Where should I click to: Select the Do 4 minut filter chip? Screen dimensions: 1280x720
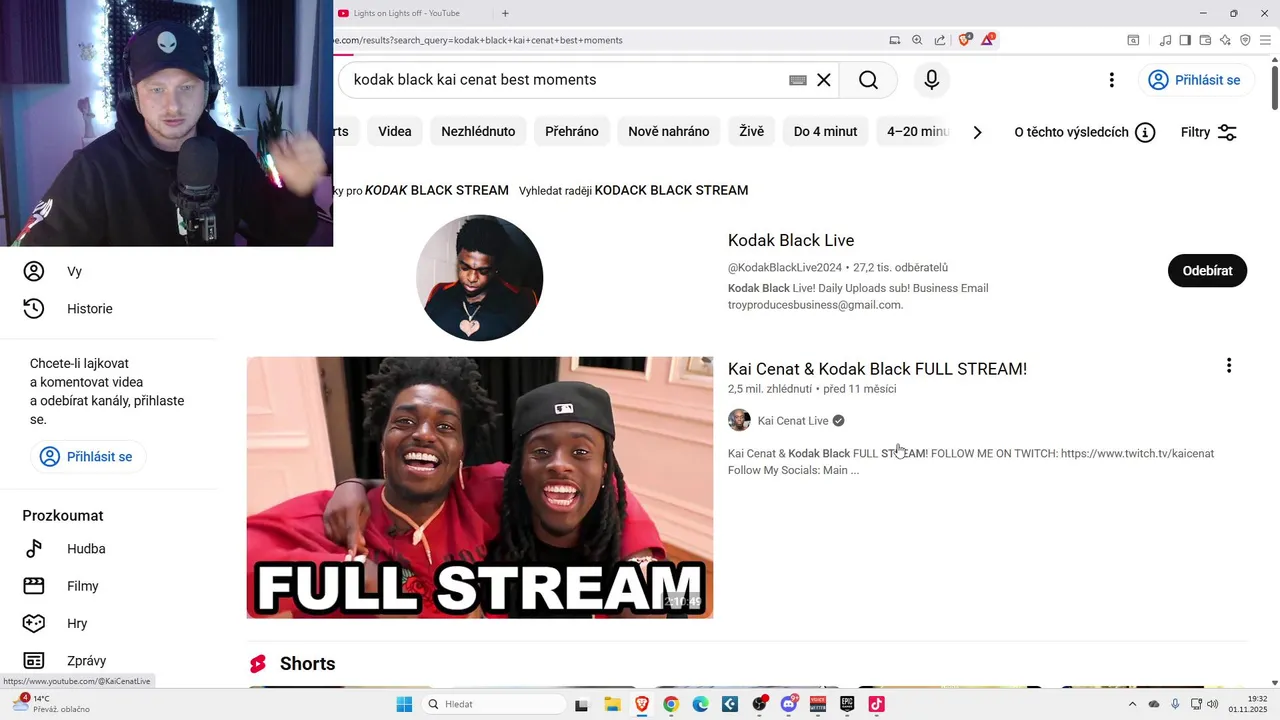(825, 131)
